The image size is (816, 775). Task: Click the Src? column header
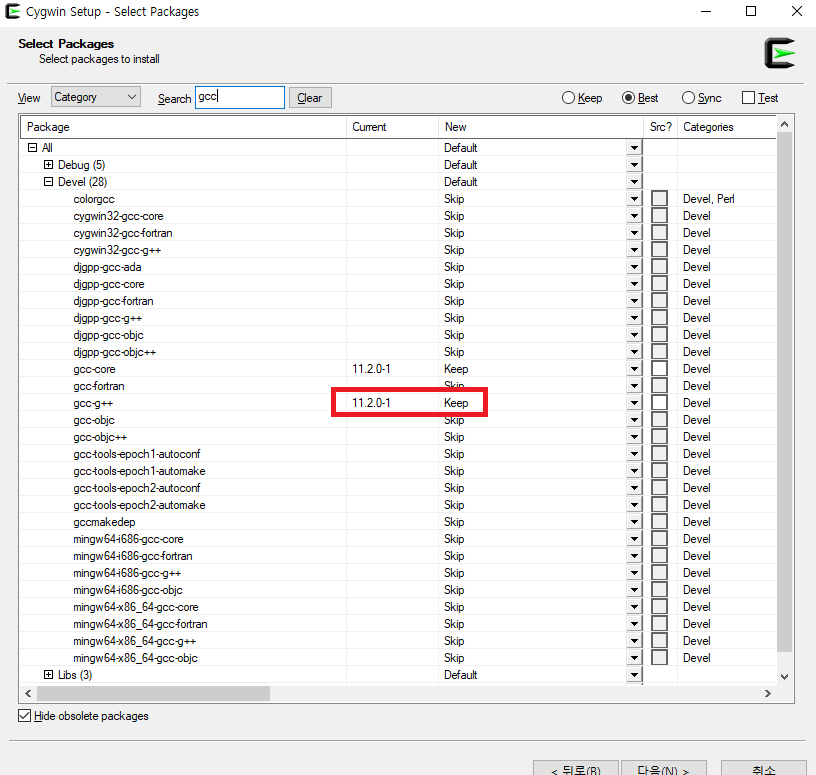click(x=660, y=127)
